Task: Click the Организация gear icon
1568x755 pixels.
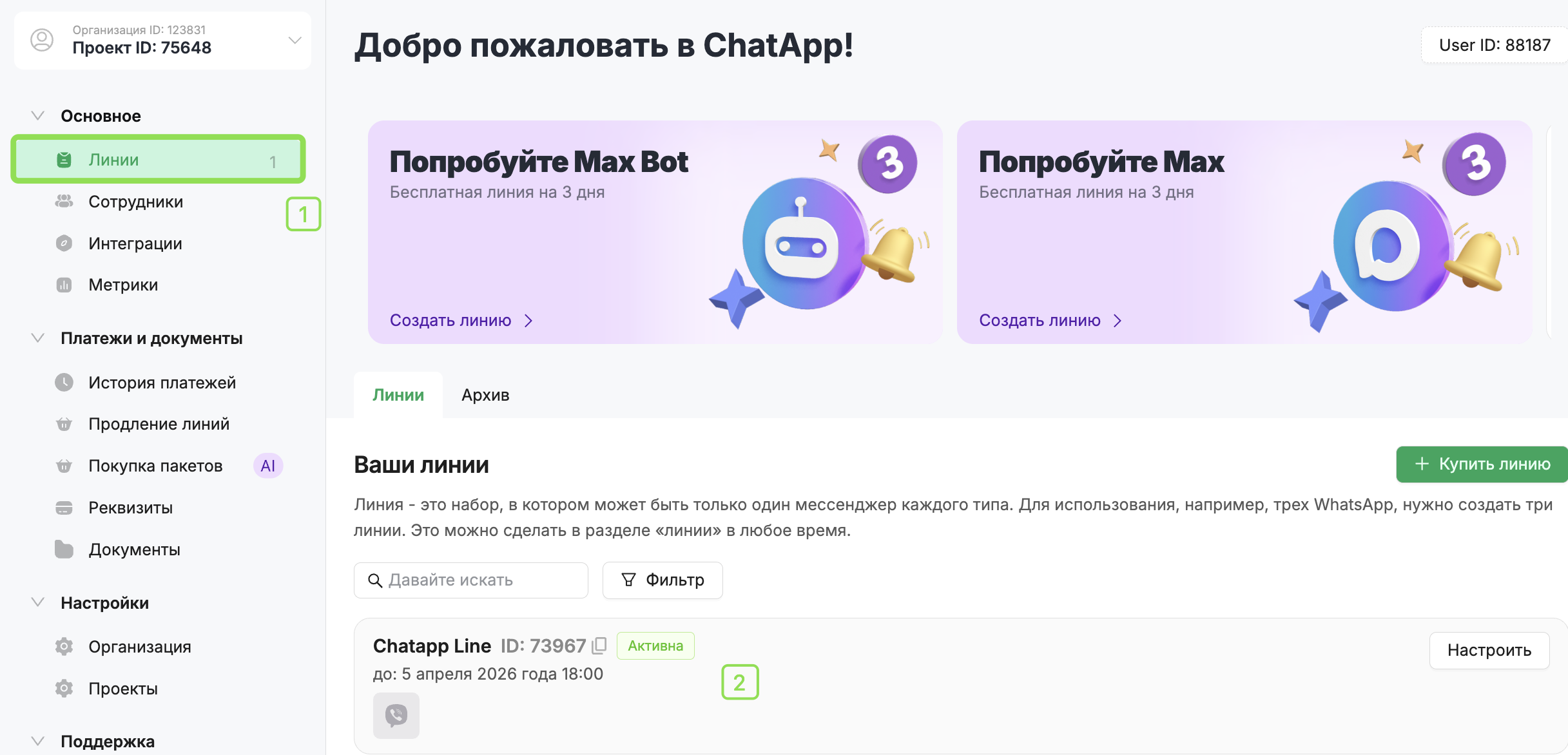Action: tap(64, 647)
